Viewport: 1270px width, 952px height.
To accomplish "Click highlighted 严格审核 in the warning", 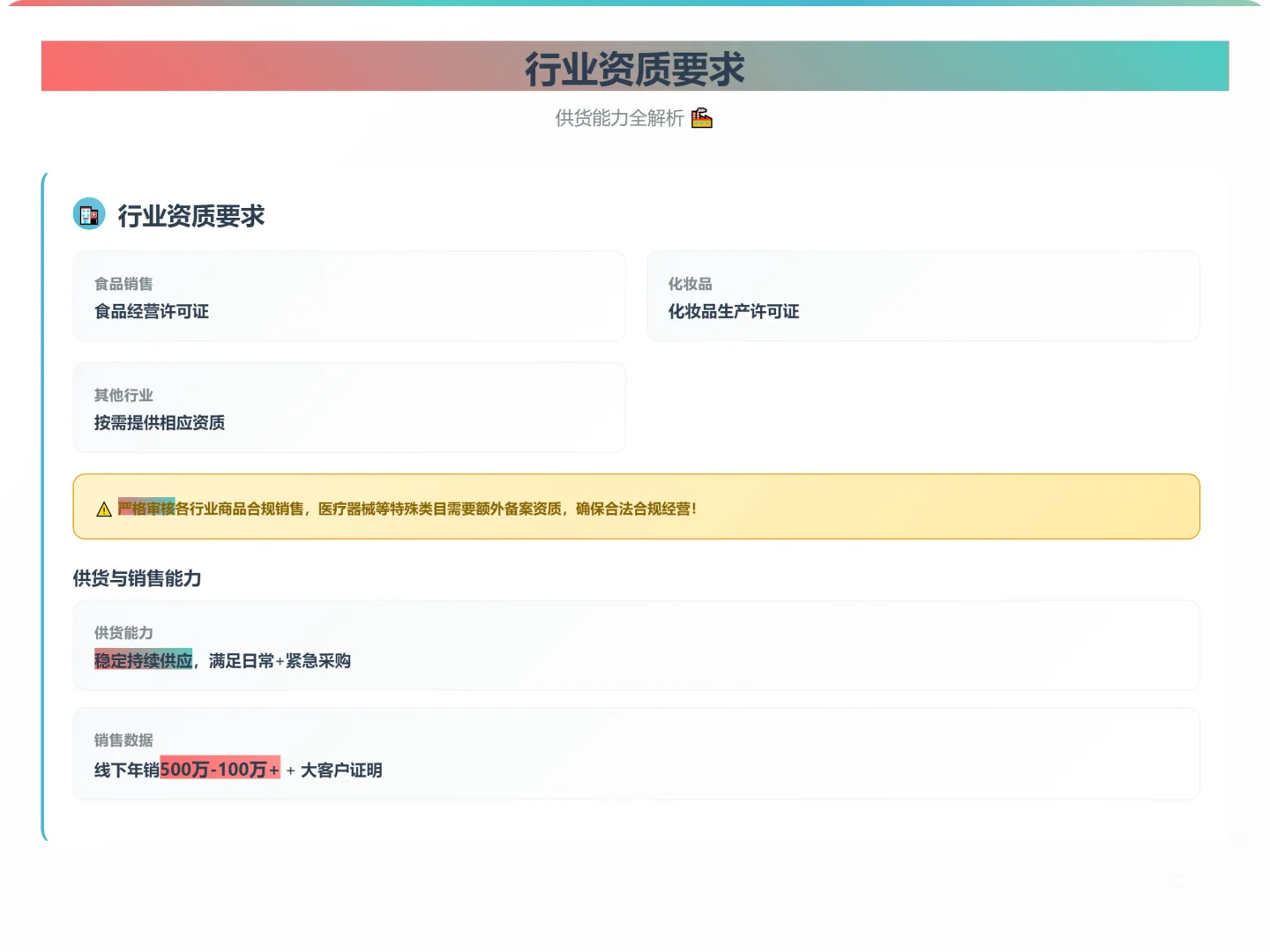I will click(x=146, y=508).
